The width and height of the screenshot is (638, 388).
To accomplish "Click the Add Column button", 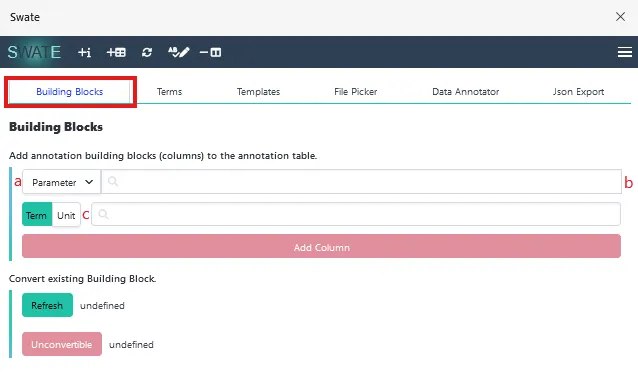I will pyautogui.click(x=321, y=246).
